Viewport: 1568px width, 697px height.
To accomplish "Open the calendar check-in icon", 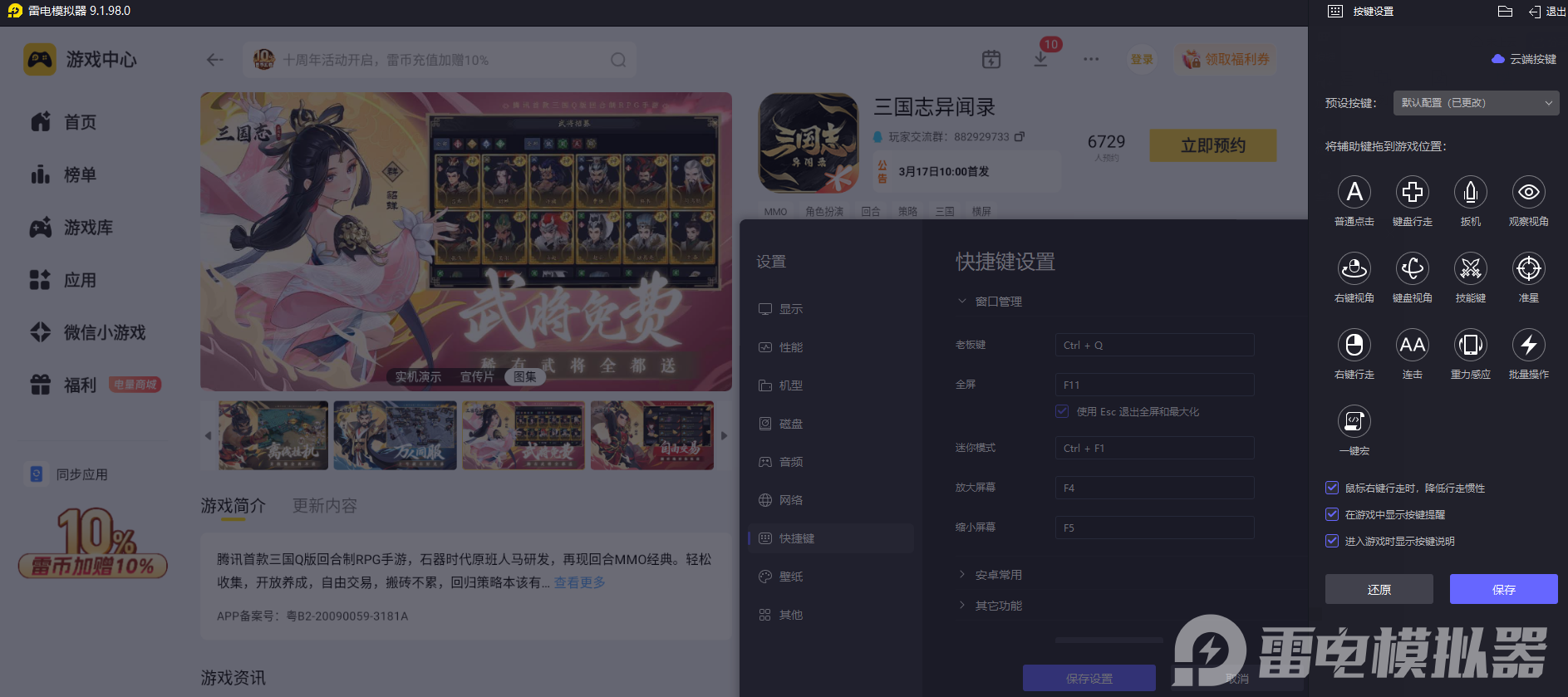I will coord(991,59).
